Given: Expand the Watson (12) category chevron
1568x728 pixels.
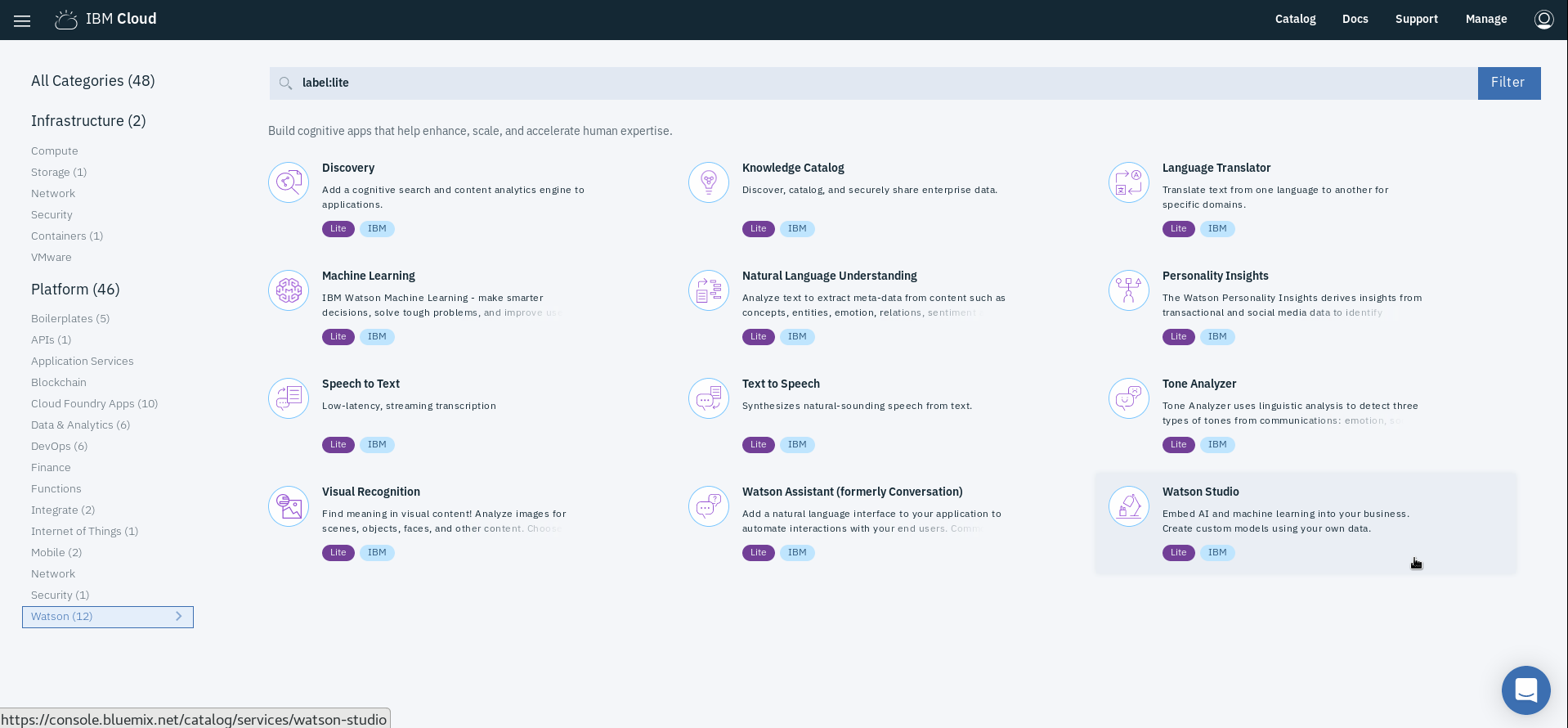Looking at the screenshot, I should [x=179, y=617].
